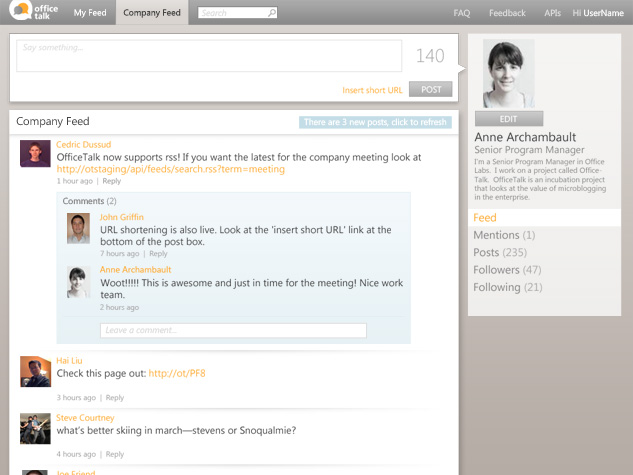Reply to John Griffin's comment
The width and height of the screenshot is (633, 475).
pos(158,254)
